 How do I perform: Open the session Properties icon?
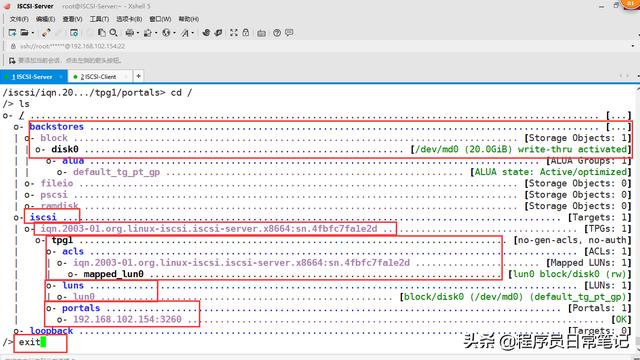[74, 33]
